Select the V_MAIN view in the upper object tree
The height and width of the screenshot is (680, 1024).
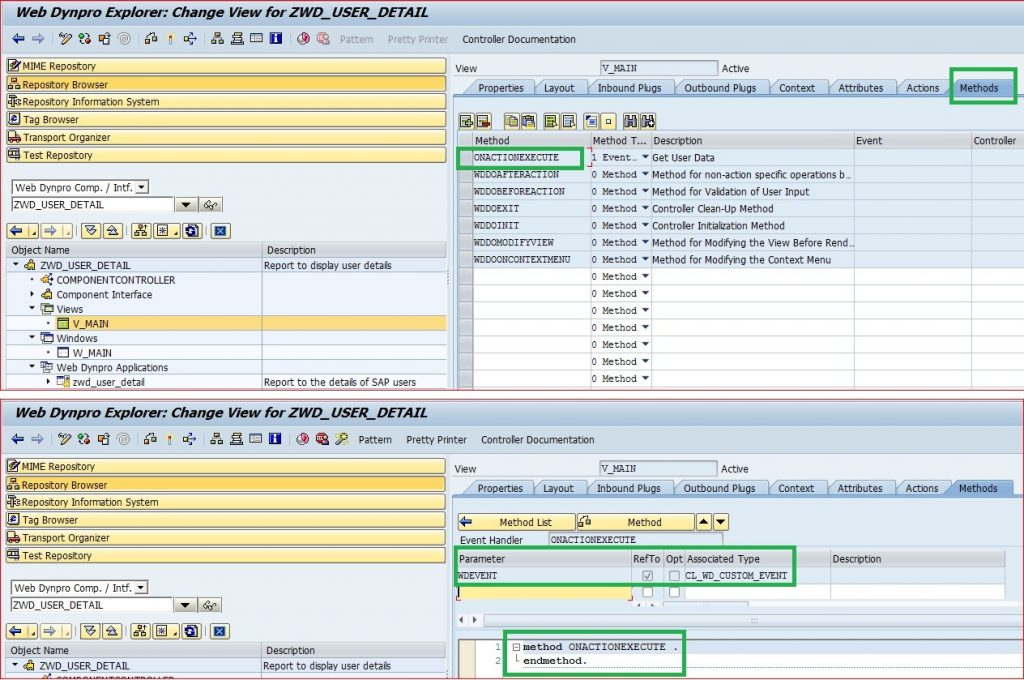(x=91, y=323)
